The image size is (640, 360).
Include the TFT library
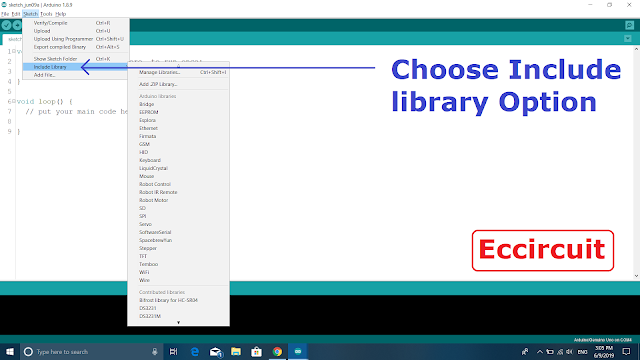click(x=178, y=256)
